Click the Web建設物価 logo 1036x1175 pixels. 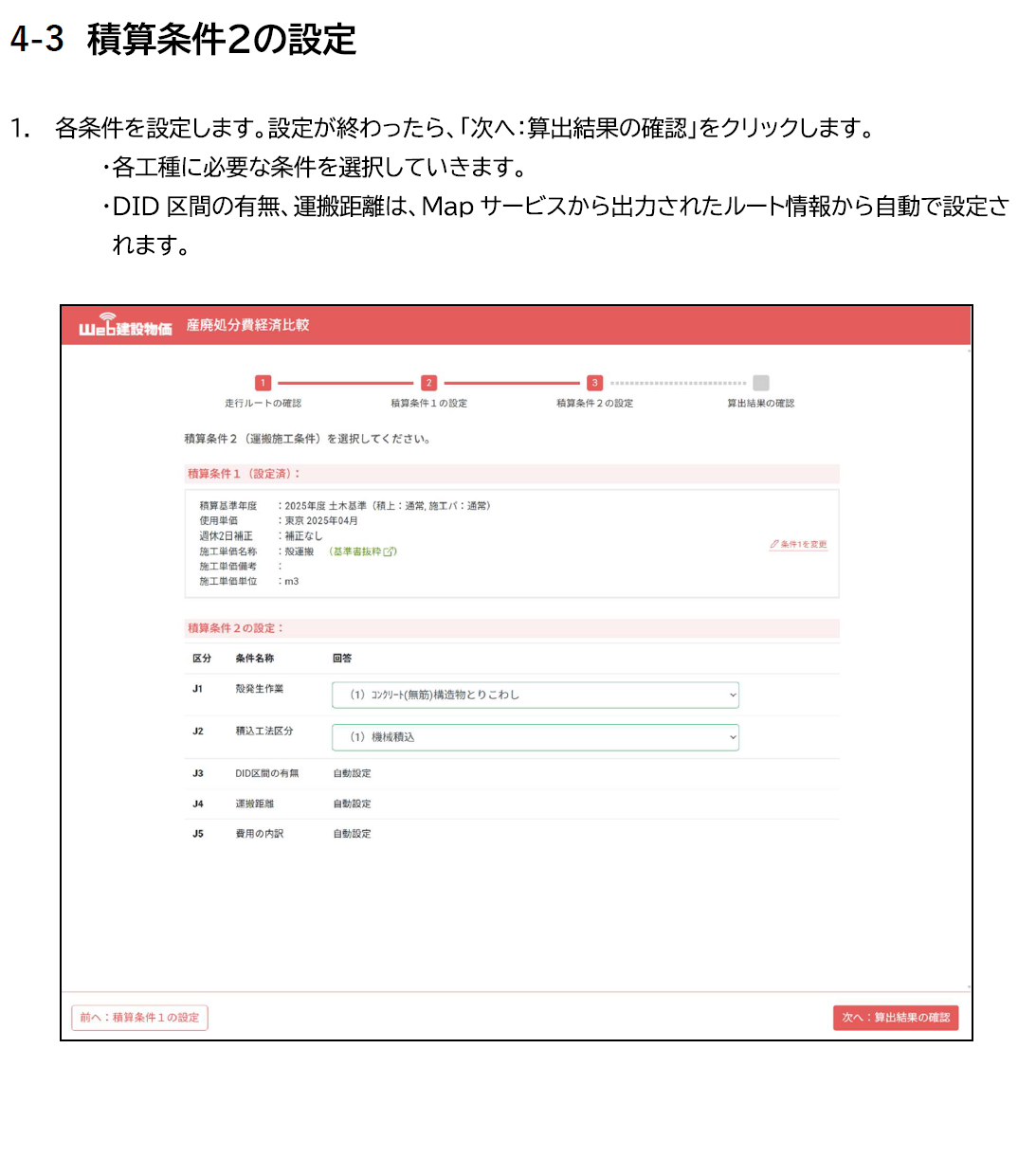click(125, 325)
